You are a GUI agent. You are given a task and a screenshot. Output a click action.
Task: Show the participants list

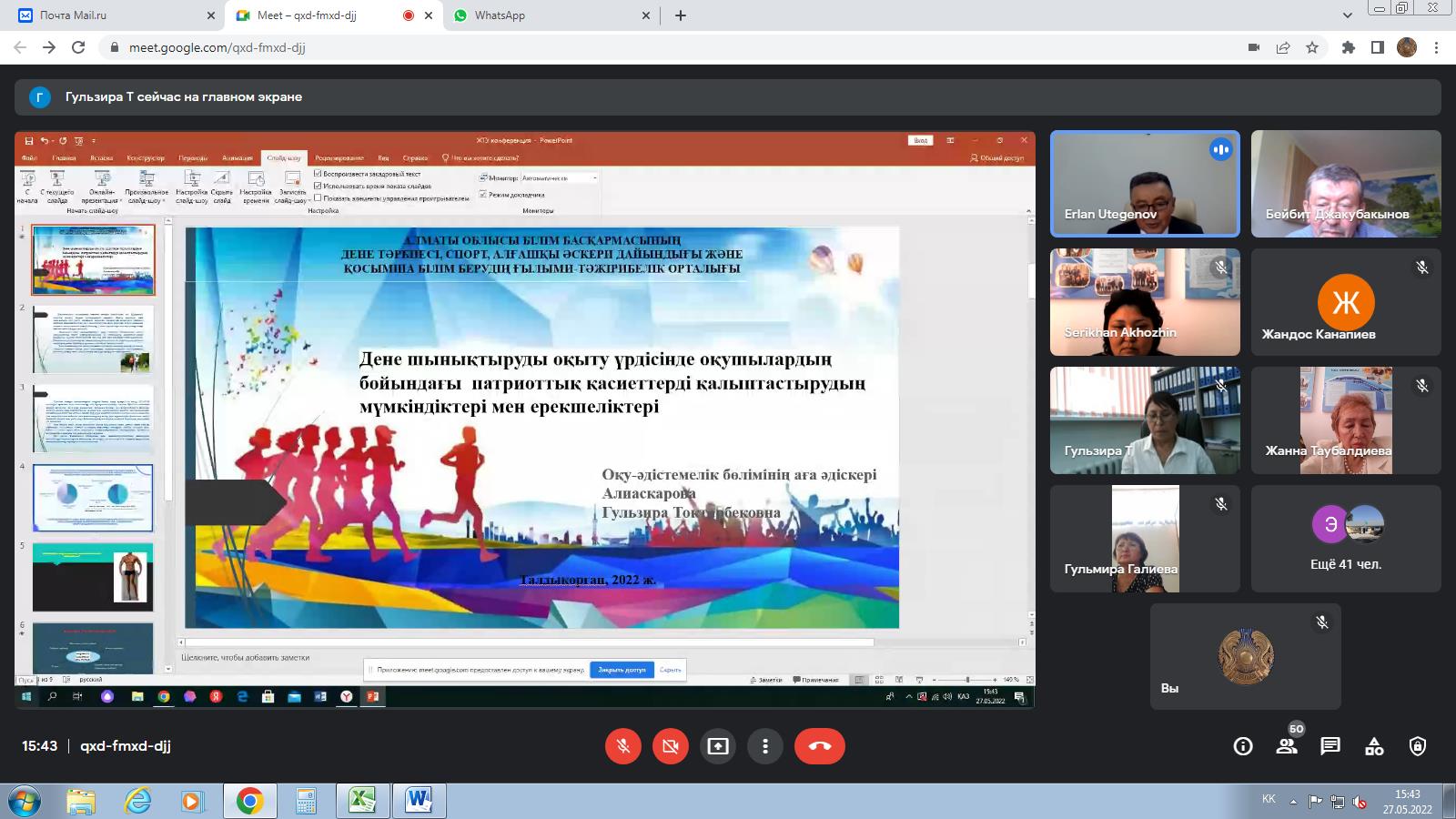1287,746
